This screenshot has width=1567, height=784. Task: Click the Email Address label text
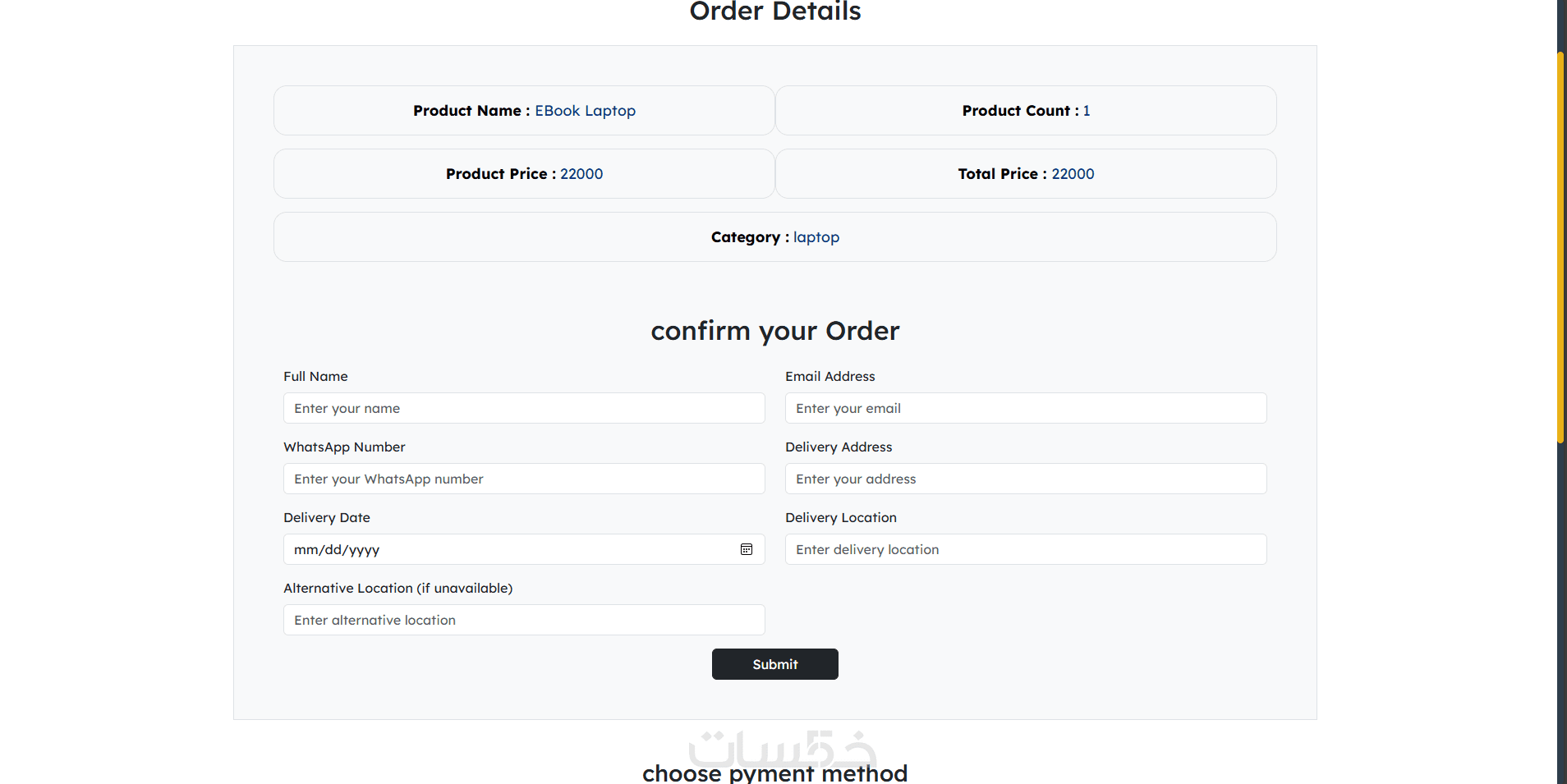pyautogui.click(x=829, y=376)
